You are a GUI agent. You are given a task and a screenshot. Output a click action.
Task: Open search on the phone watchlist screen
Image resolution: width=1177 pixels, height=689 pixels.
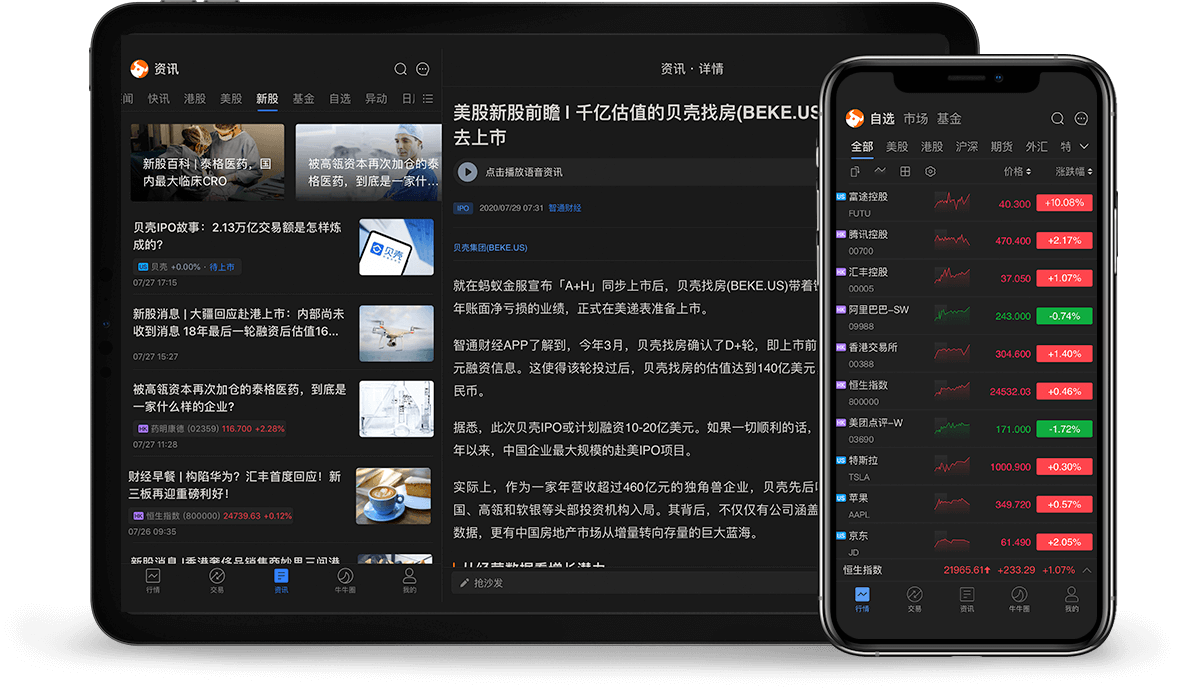click(1058, 119)
